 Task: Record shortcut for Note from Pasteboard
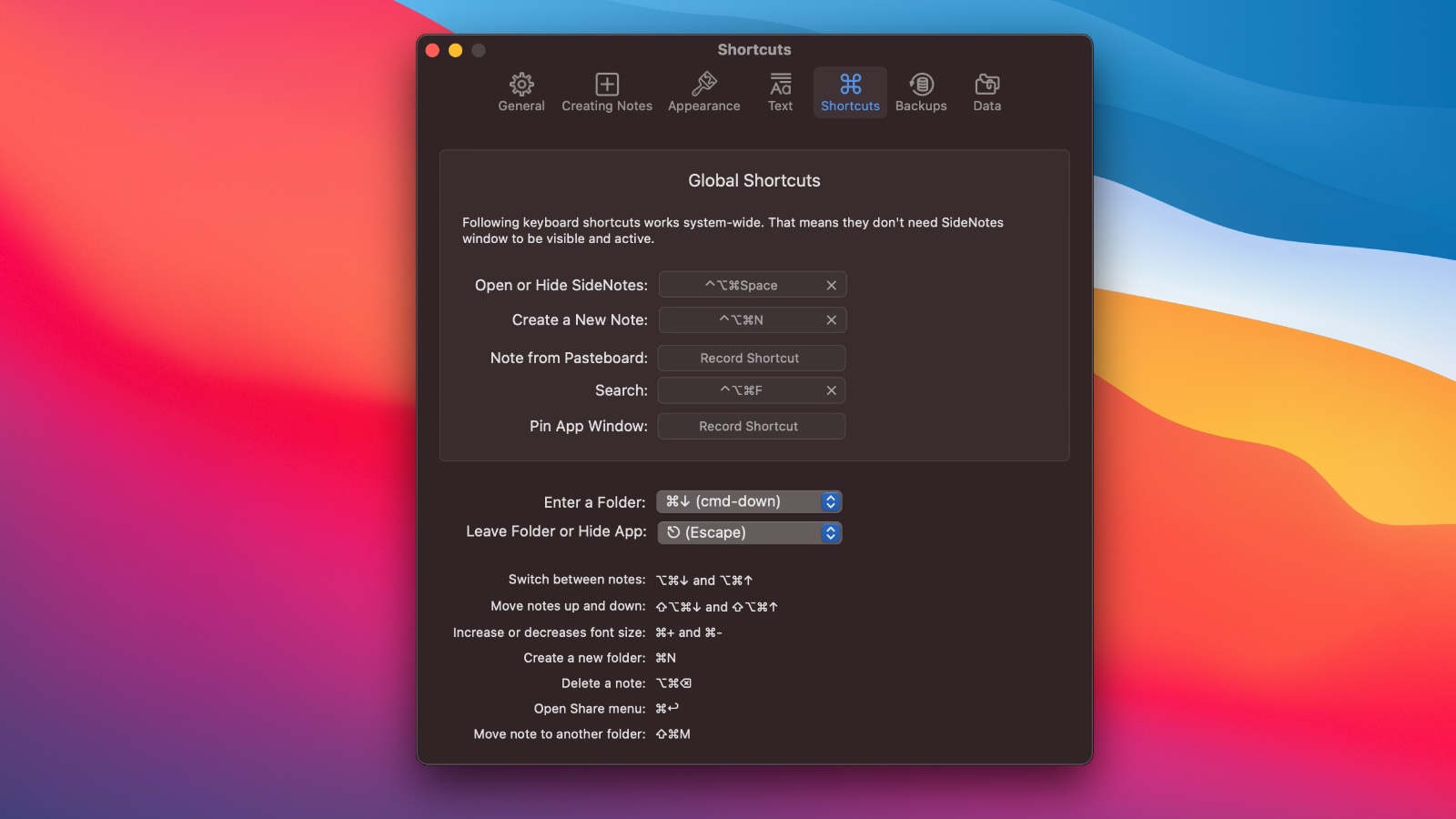click(x=751, y=358)
